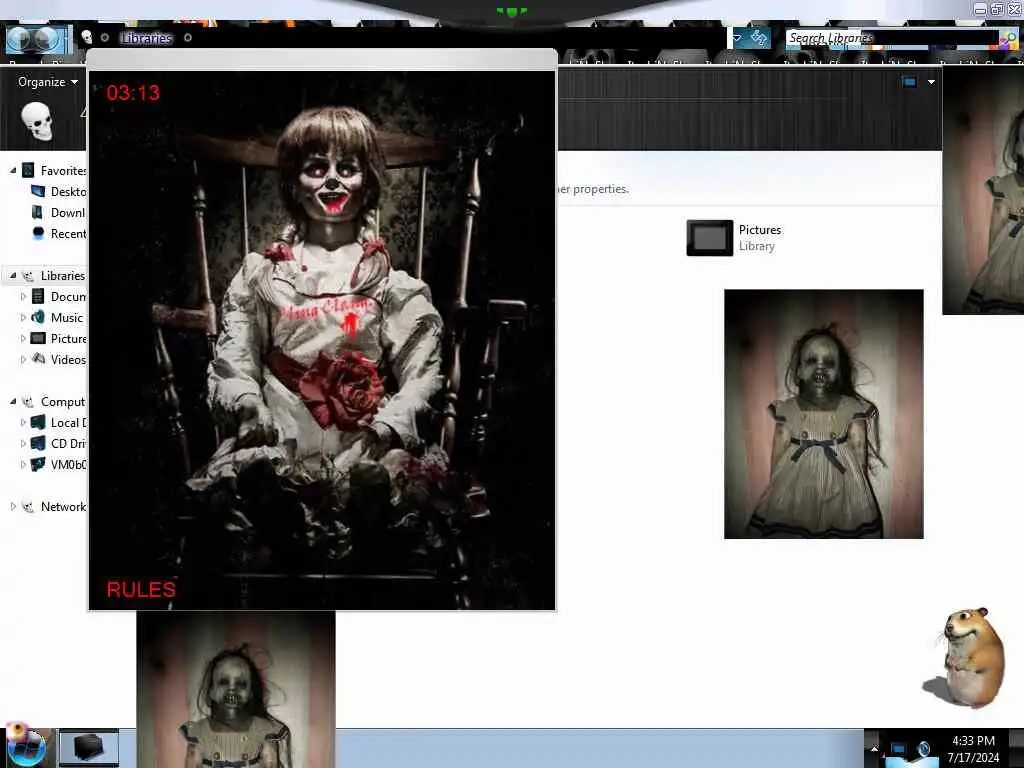
Task: Click the Refresh button beside the address bar
Action: [758, 38]
